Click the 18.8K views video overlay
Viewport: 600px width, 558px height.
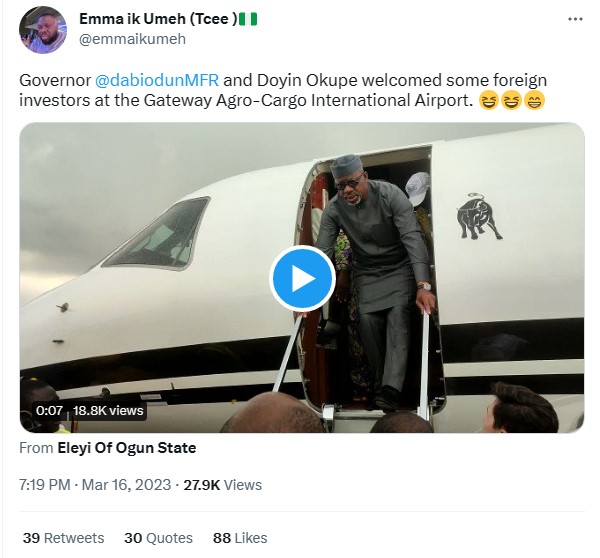point(108,410)
